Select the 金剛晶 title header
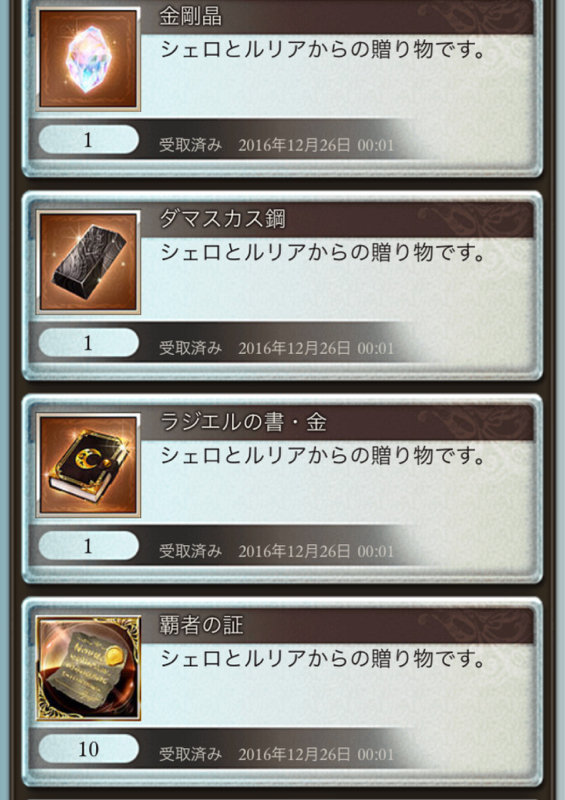This screenshot has height=800, width=565. coord(190,16)
